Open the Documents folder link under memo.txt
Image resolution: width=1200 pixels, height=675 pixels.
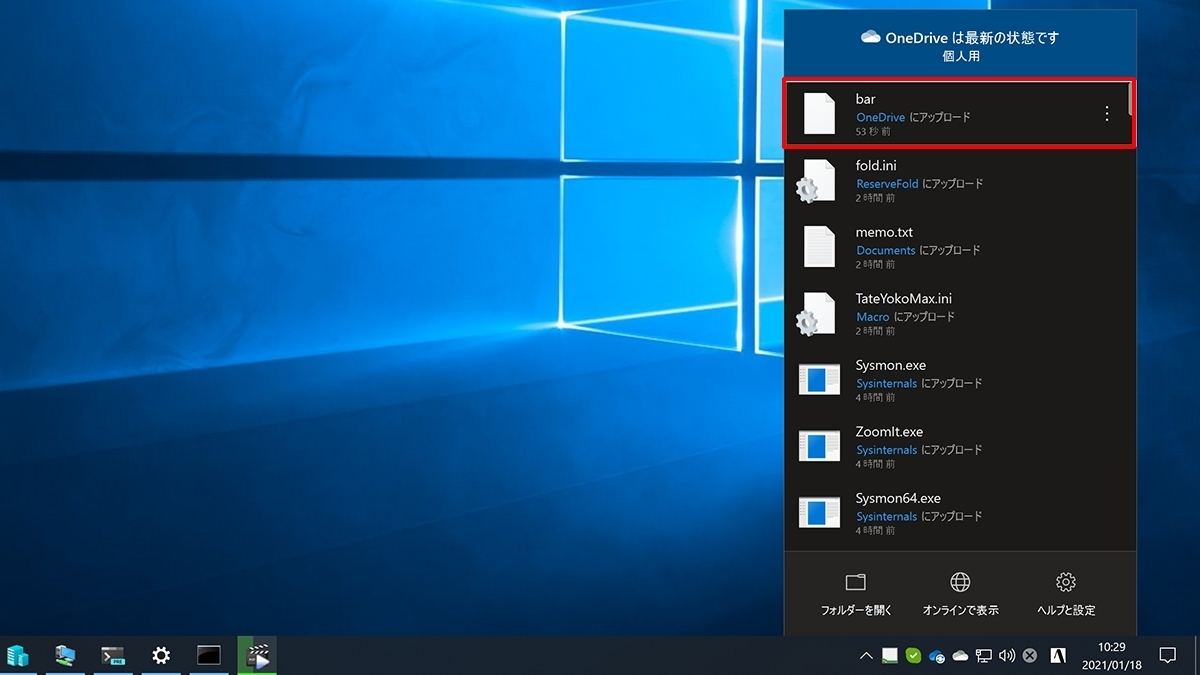885,250
